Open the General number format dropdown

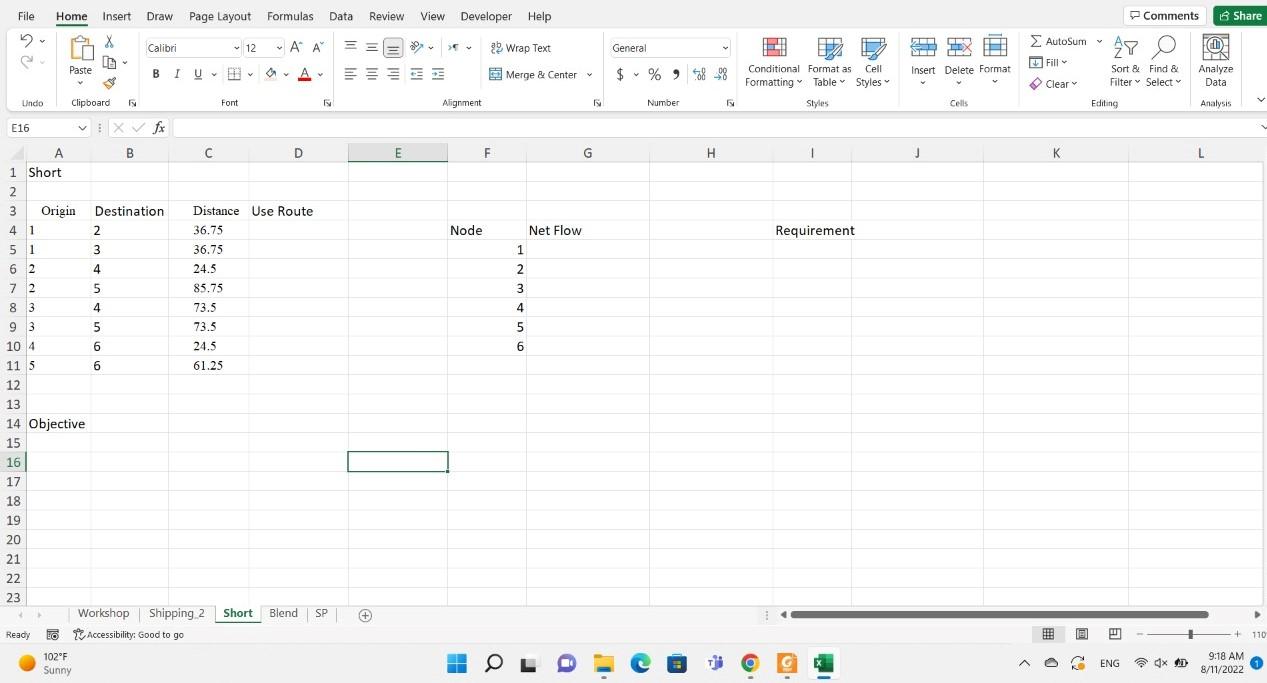pyautogui.click(x=725, y=48)
